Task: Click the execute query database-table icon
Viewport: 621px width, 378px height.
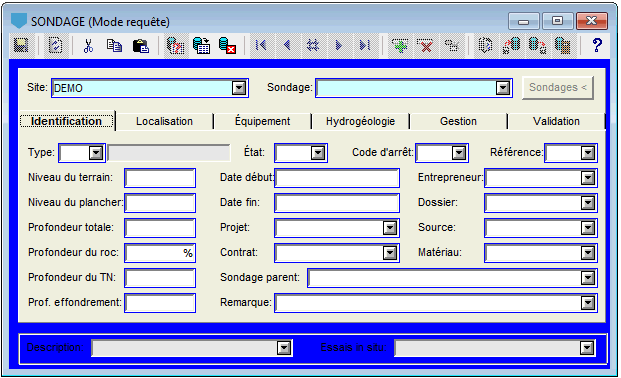Action: (x=202, y=46)
